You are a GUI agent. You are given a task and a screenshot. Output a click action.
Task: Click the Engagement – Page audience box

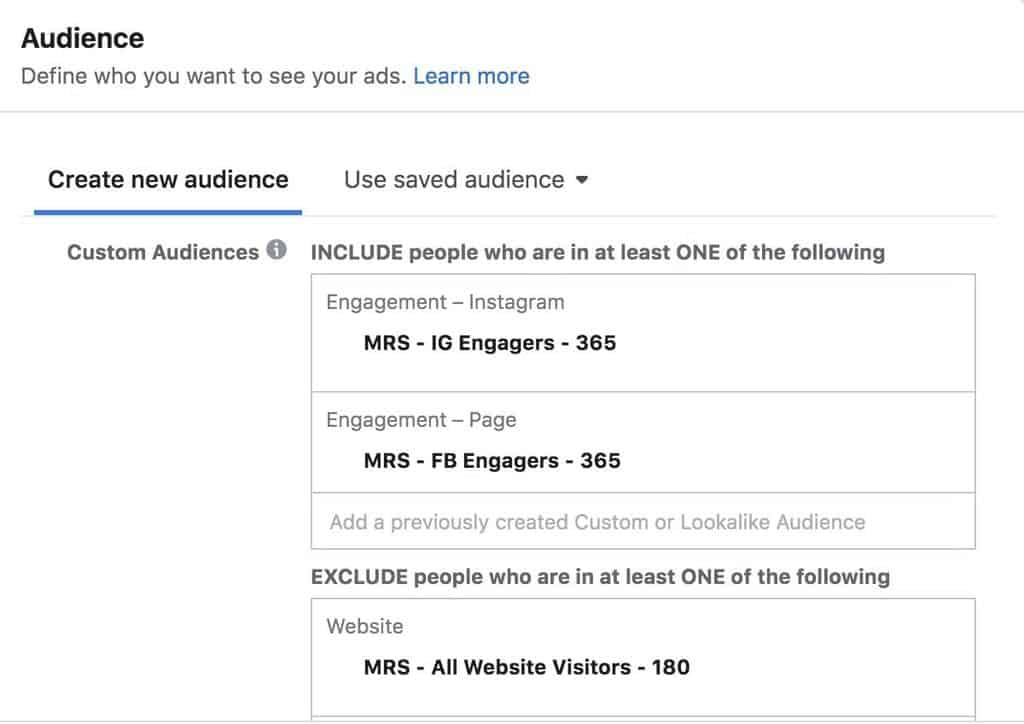tap(644, 442)
